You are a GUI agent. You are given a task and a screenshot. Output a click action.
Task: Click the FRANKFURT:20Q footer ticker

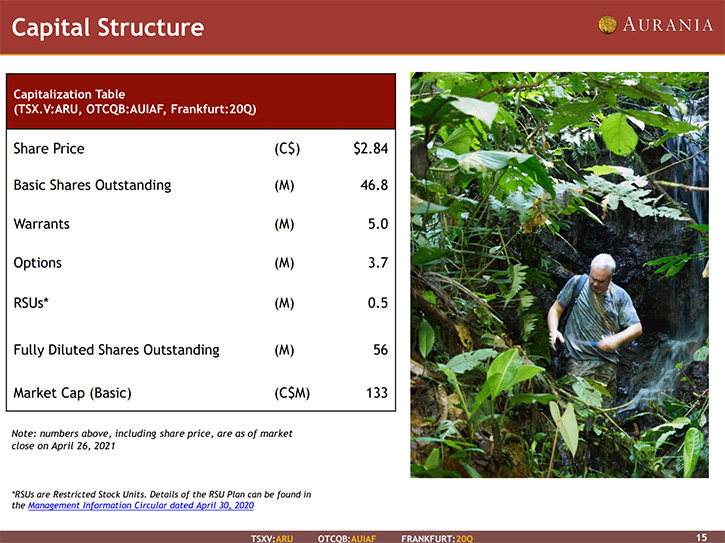click(437, 538)
